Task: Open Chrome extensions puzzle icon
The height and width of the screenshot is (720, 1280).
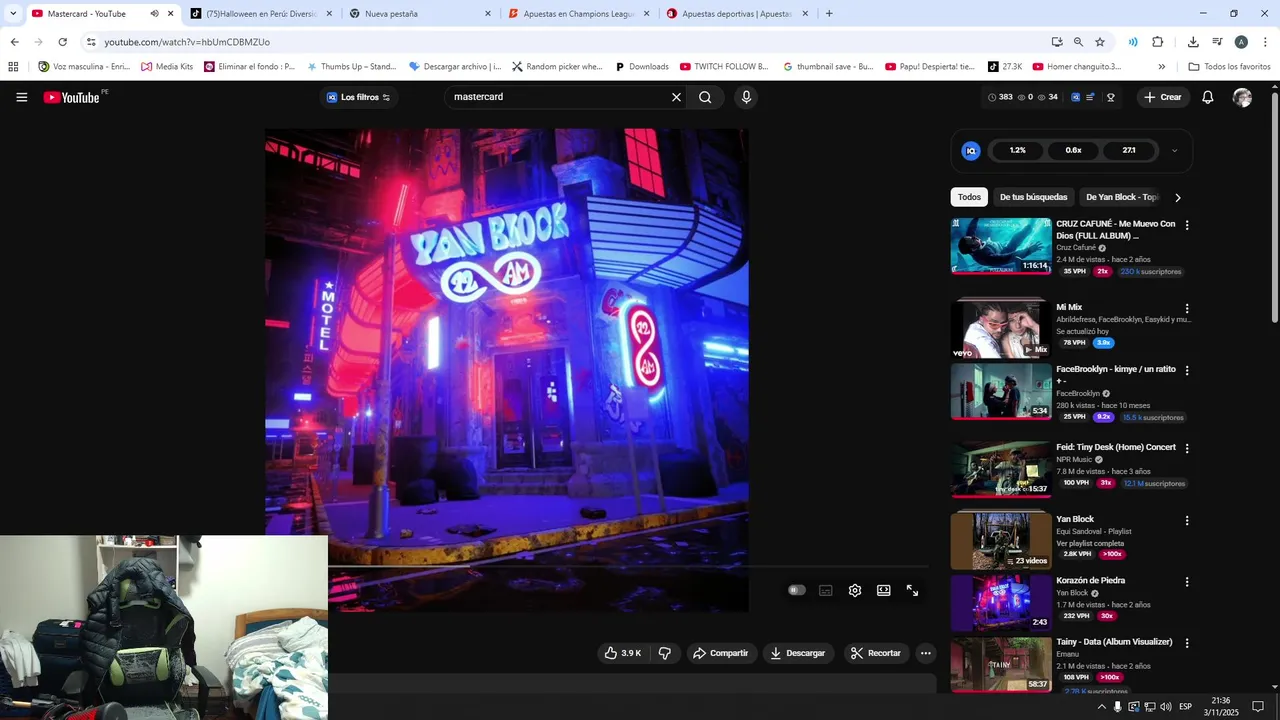Action: point(1158,42)
